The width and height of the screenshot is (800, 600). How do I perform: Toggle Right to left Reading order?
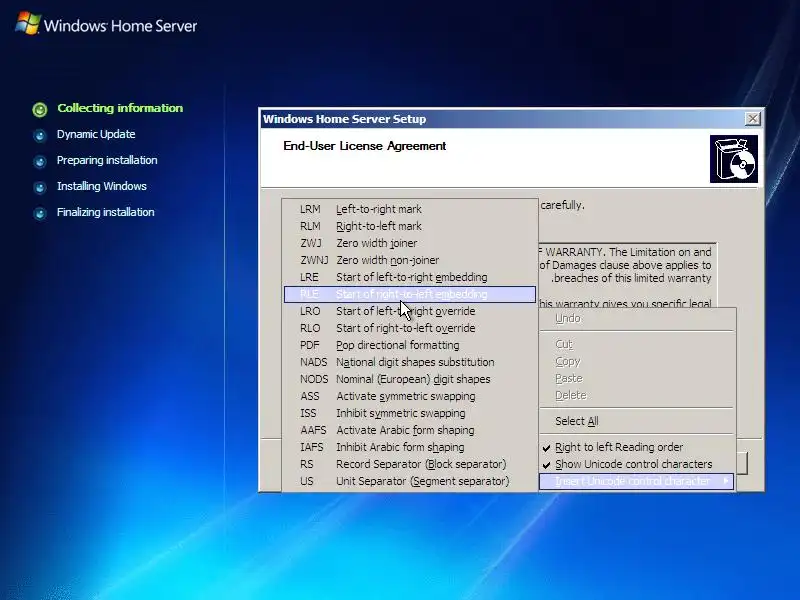click(x=637, y=447)
